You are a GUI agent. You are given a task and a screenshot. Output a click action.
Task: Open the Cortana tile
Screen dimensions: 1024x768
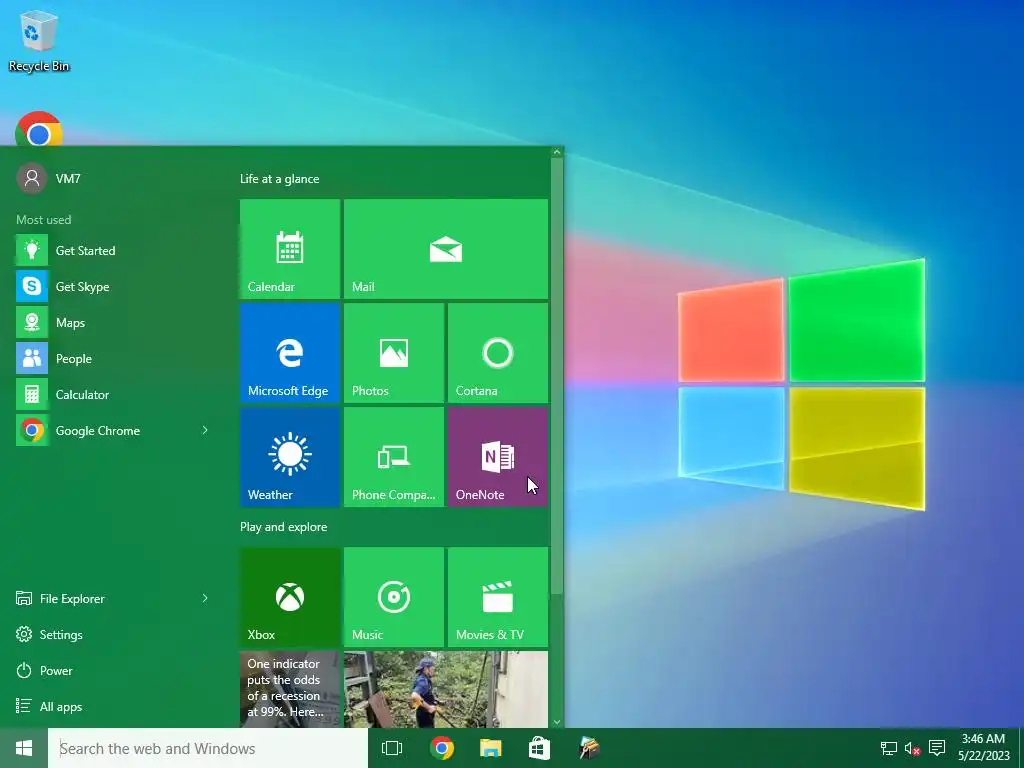point(498,353)
